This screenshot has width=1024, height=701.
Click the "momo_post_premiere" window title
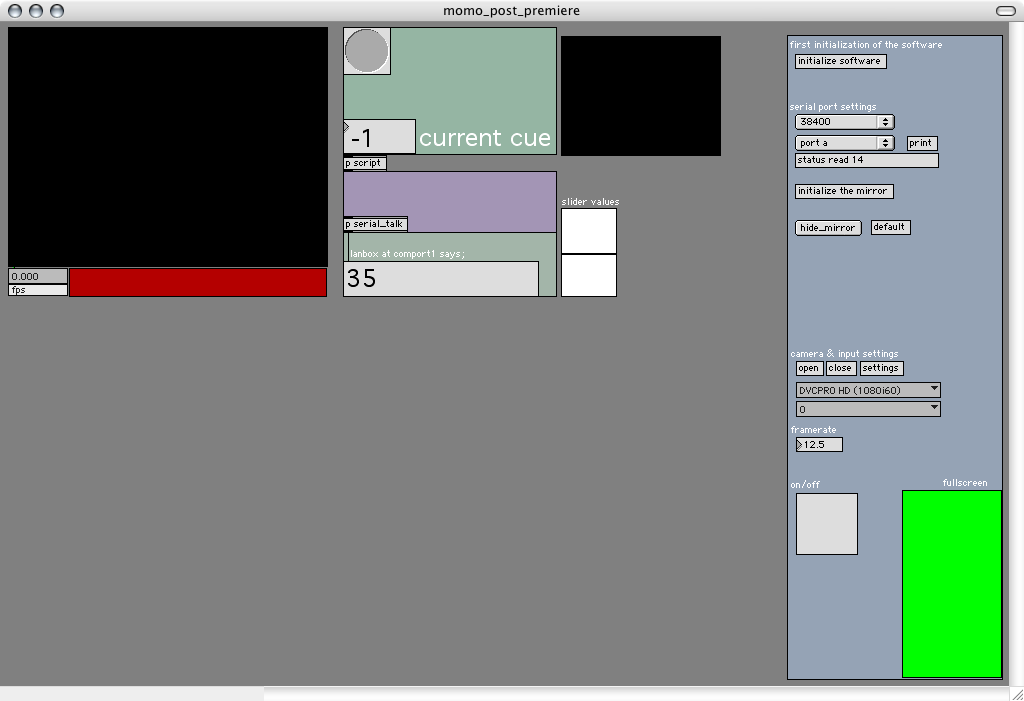511,10
